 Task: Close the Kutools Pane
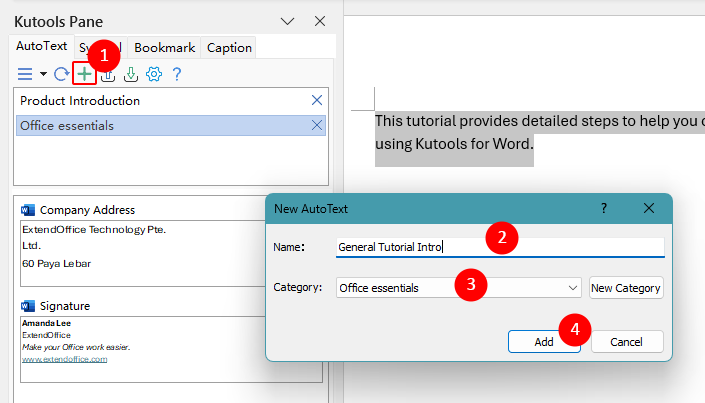pos(320,21)
